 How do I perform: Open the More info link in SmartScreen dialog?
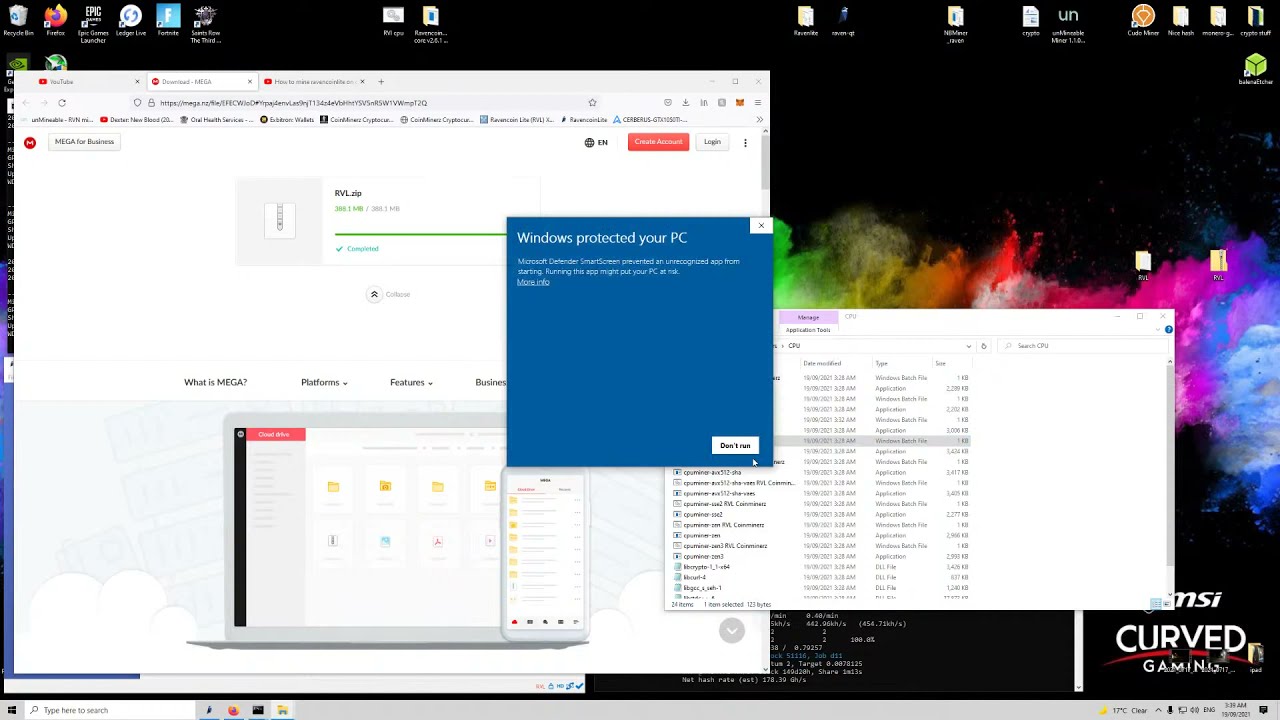533,282
